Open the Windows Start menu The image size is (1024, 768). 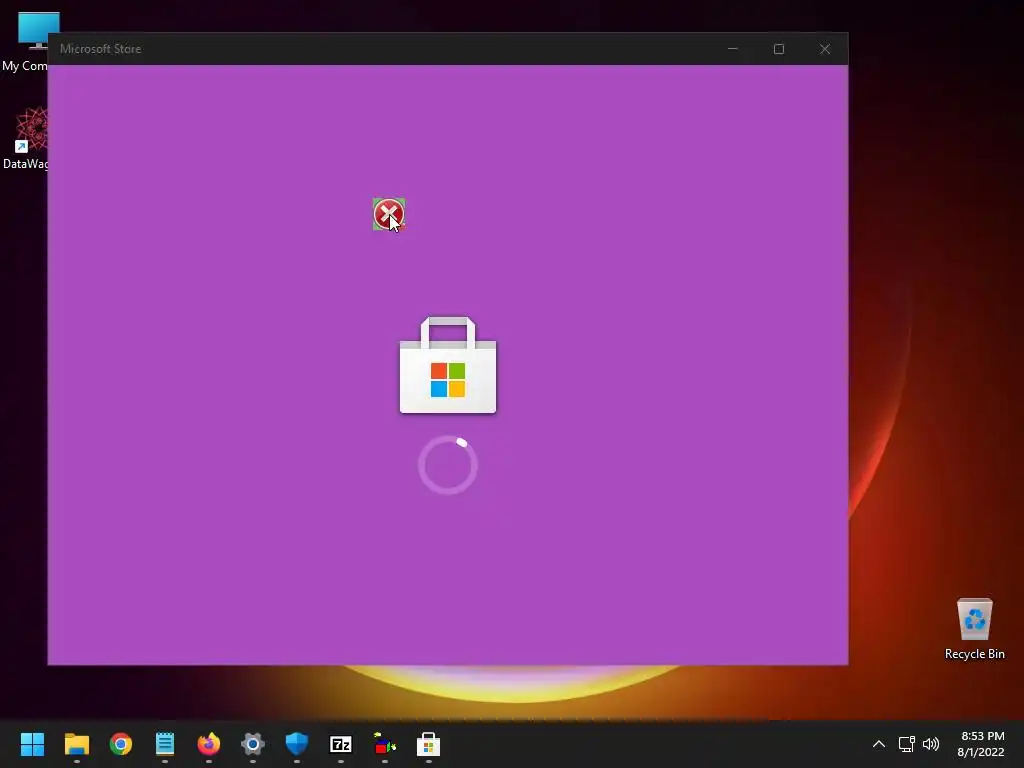coord(32,744)
